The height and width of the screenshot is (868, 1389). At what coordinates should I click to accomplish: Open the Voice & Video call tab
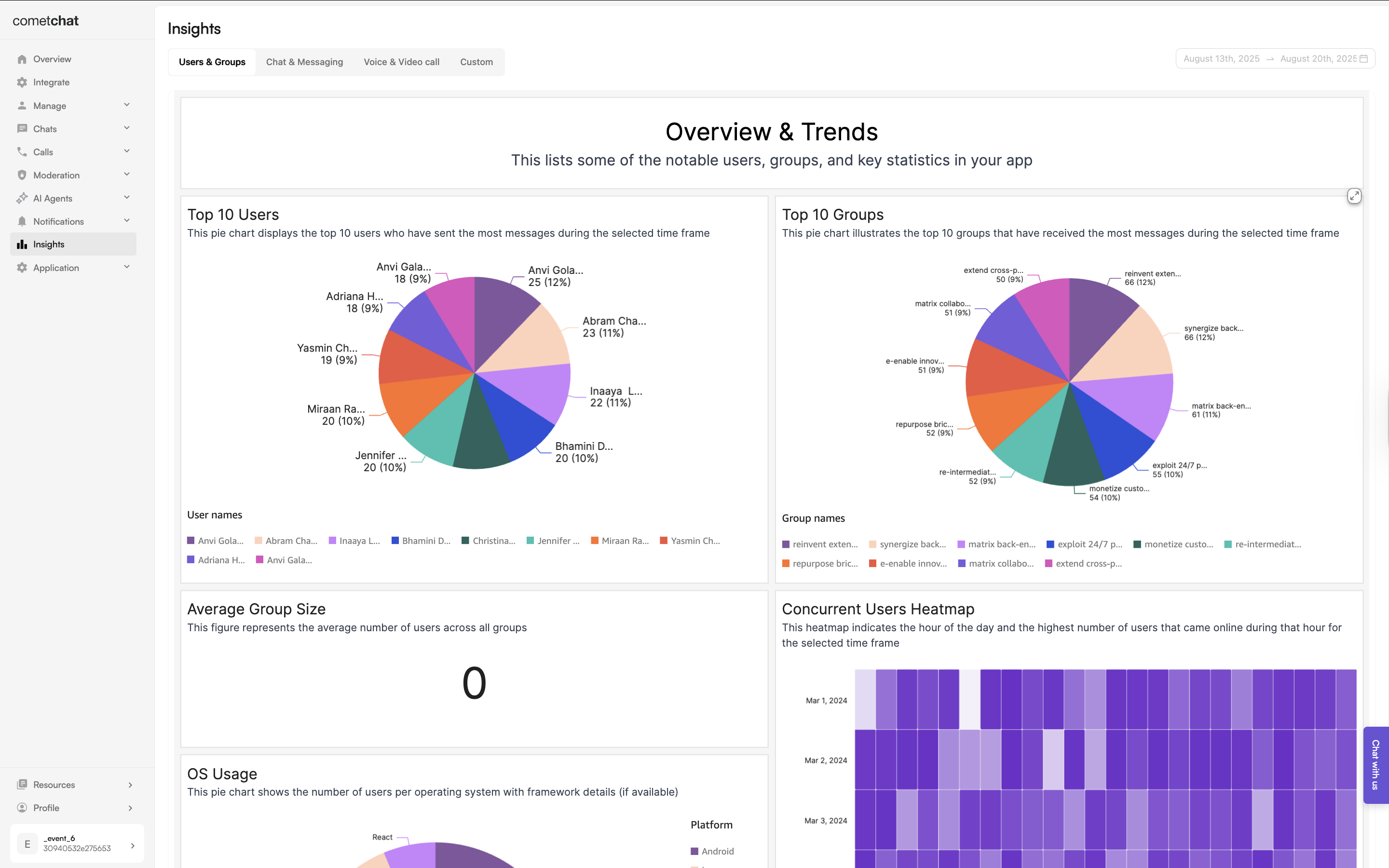click(x=401, y=62)
